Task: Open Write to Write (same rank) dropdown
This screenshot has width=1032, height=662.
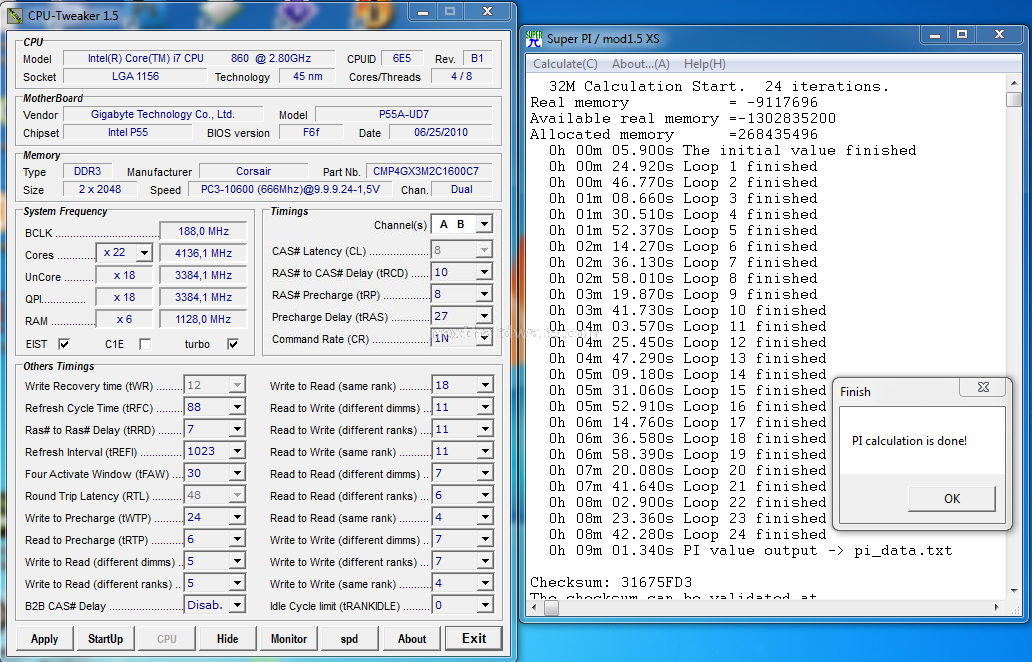Action: (x=485, y=583)
